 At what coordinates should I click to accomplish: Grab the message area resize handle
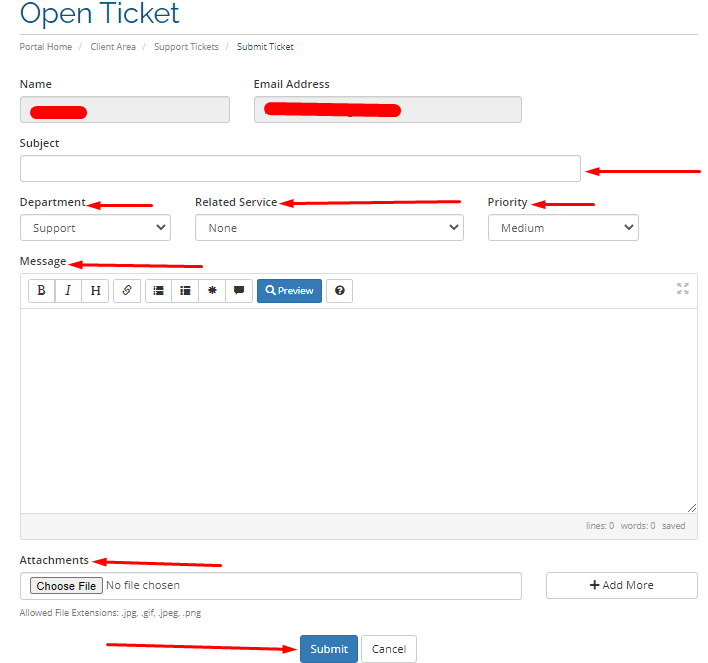point(692,508)
